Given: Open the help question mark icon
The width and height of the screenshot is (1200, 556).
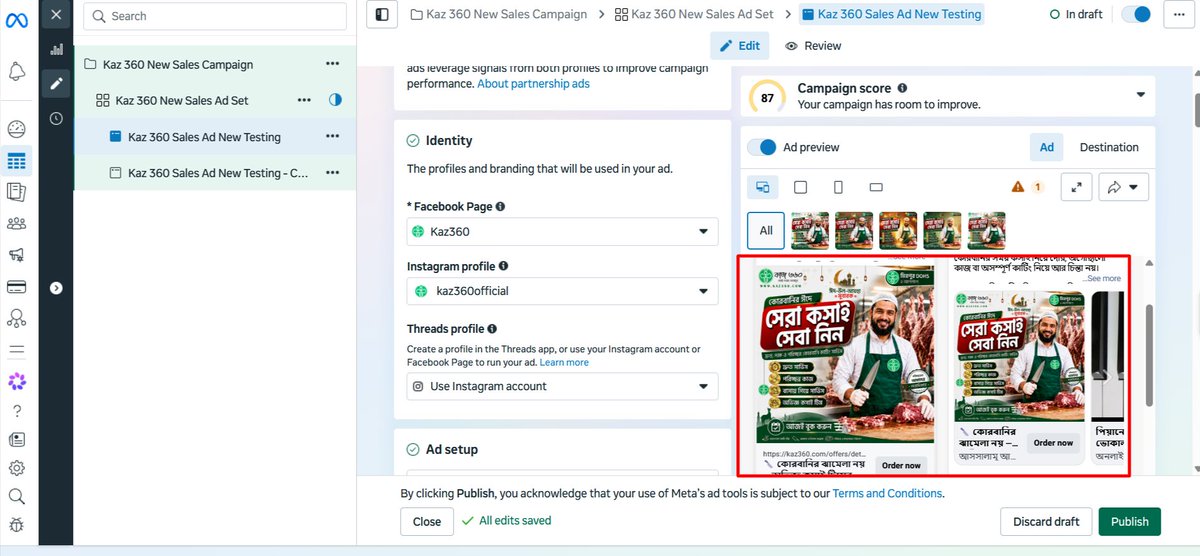Looking at the screenshot, I should [x=17, y=411].
